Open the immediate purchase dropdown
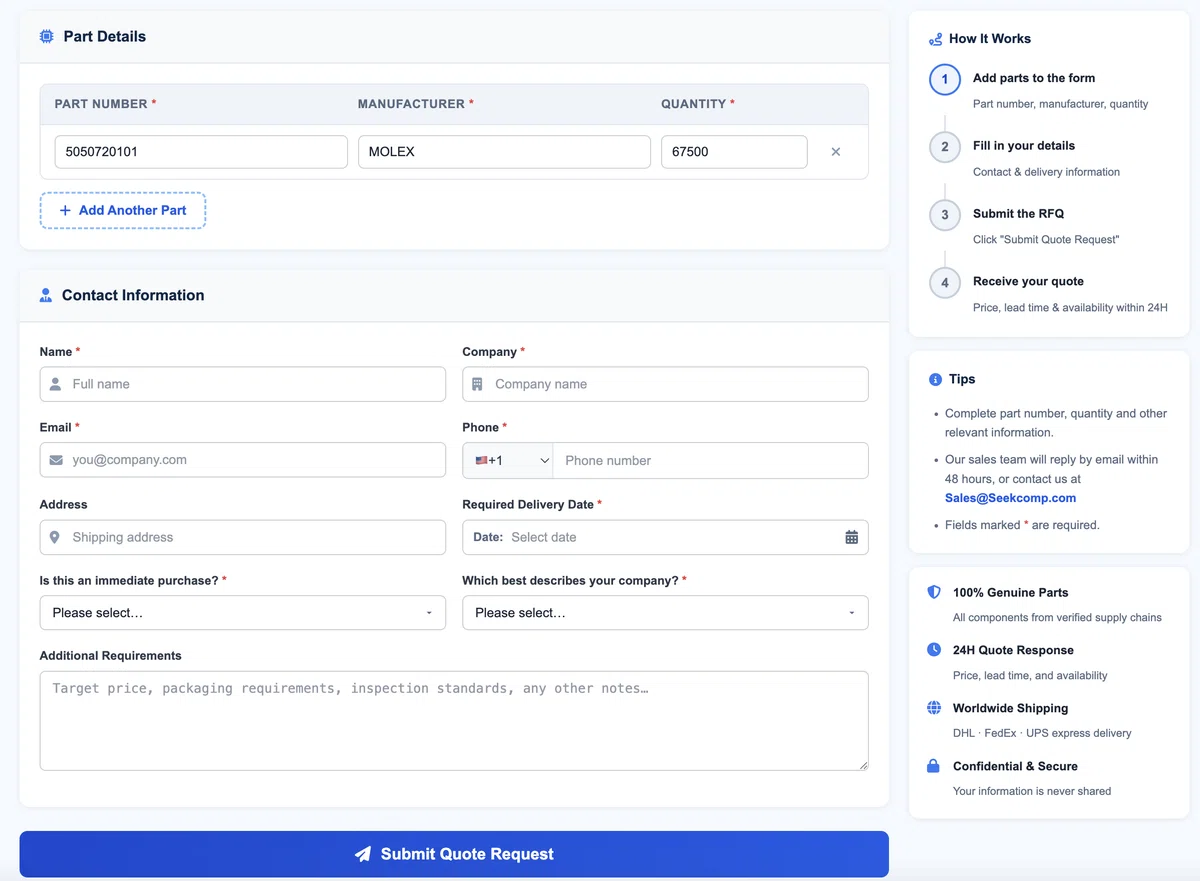 [243, 613]
